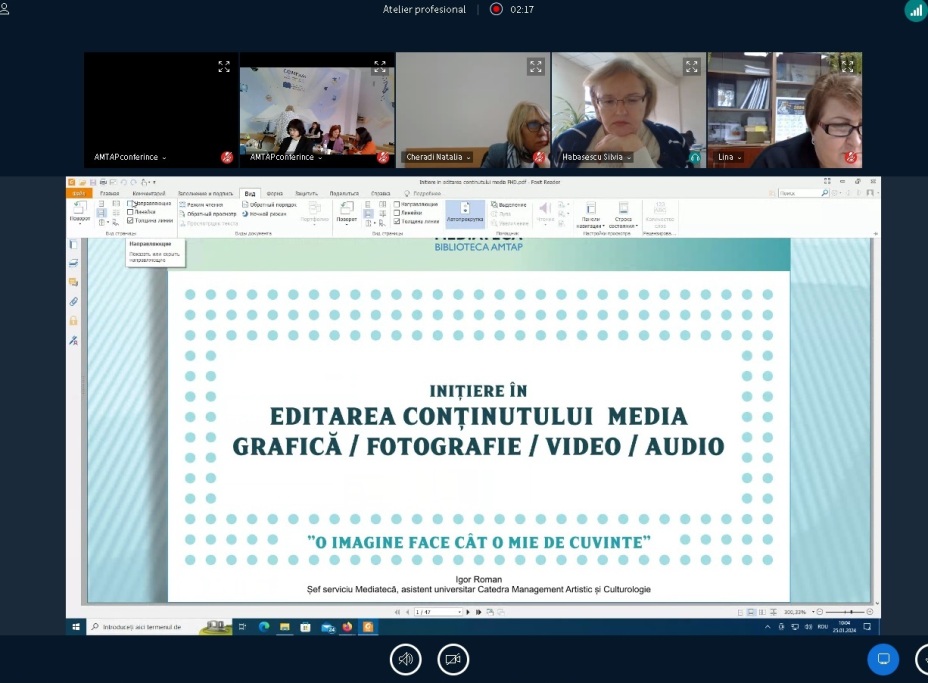Click the zoom in plus button
Screen dimensions: 928x683
(870, 612)
